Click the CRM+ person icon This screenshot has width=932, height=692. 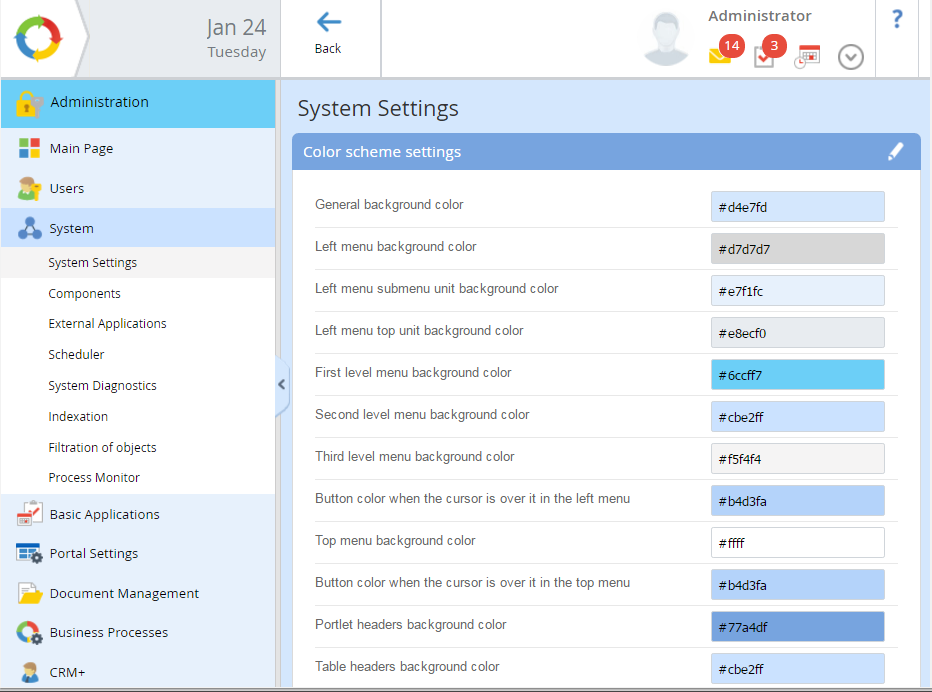[30, 672]
